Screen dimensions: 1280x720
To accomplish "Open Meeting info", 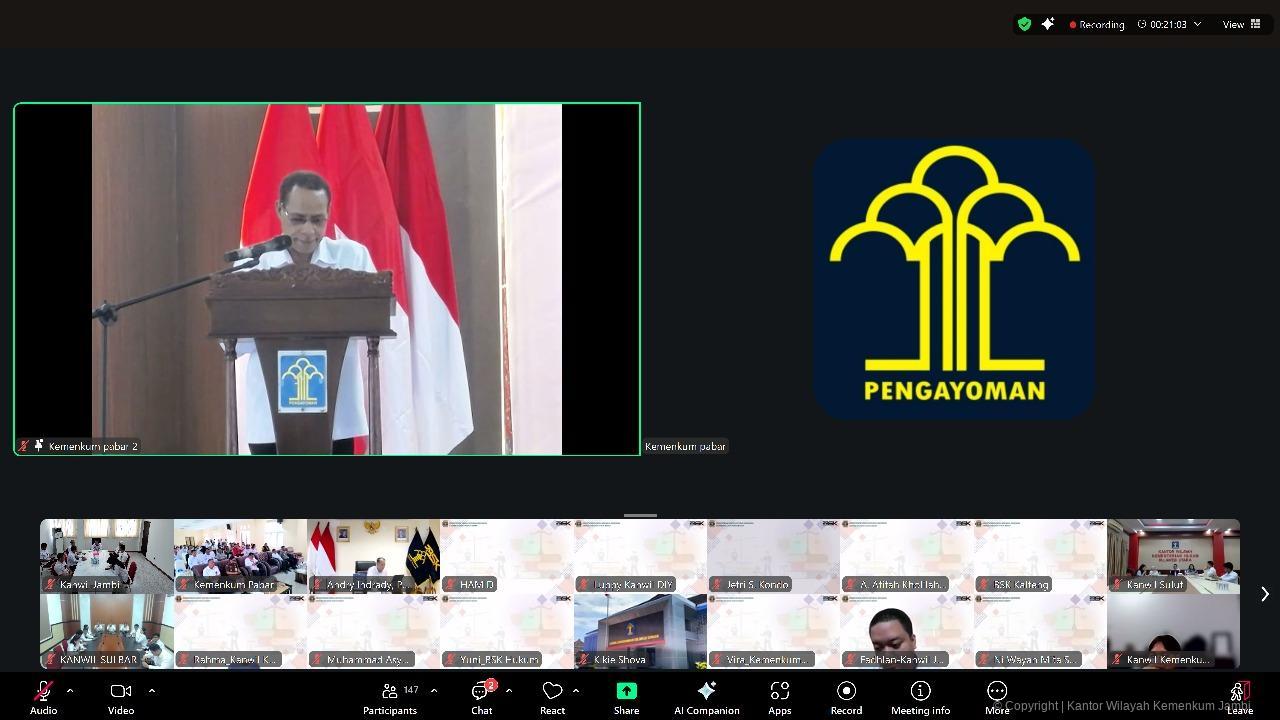I will click(x=919, y=690).
